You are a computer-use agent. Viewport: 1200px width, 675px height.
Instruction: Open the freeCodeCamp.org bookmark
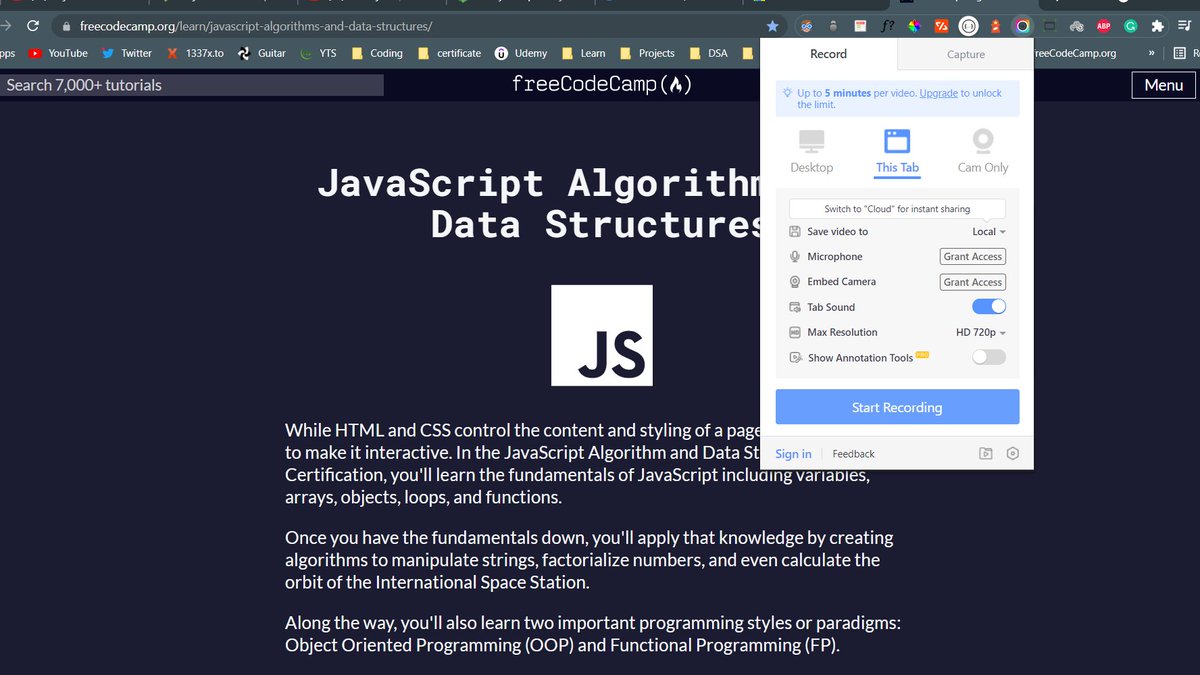(1073, 53)
